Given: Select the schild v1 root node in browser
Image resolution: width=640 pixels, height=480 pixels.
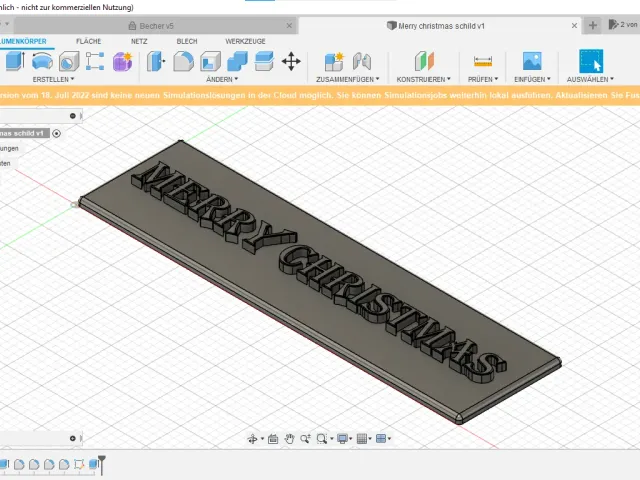Looking at the screenshot, I should pyautogui.click(x=24, y=133).
